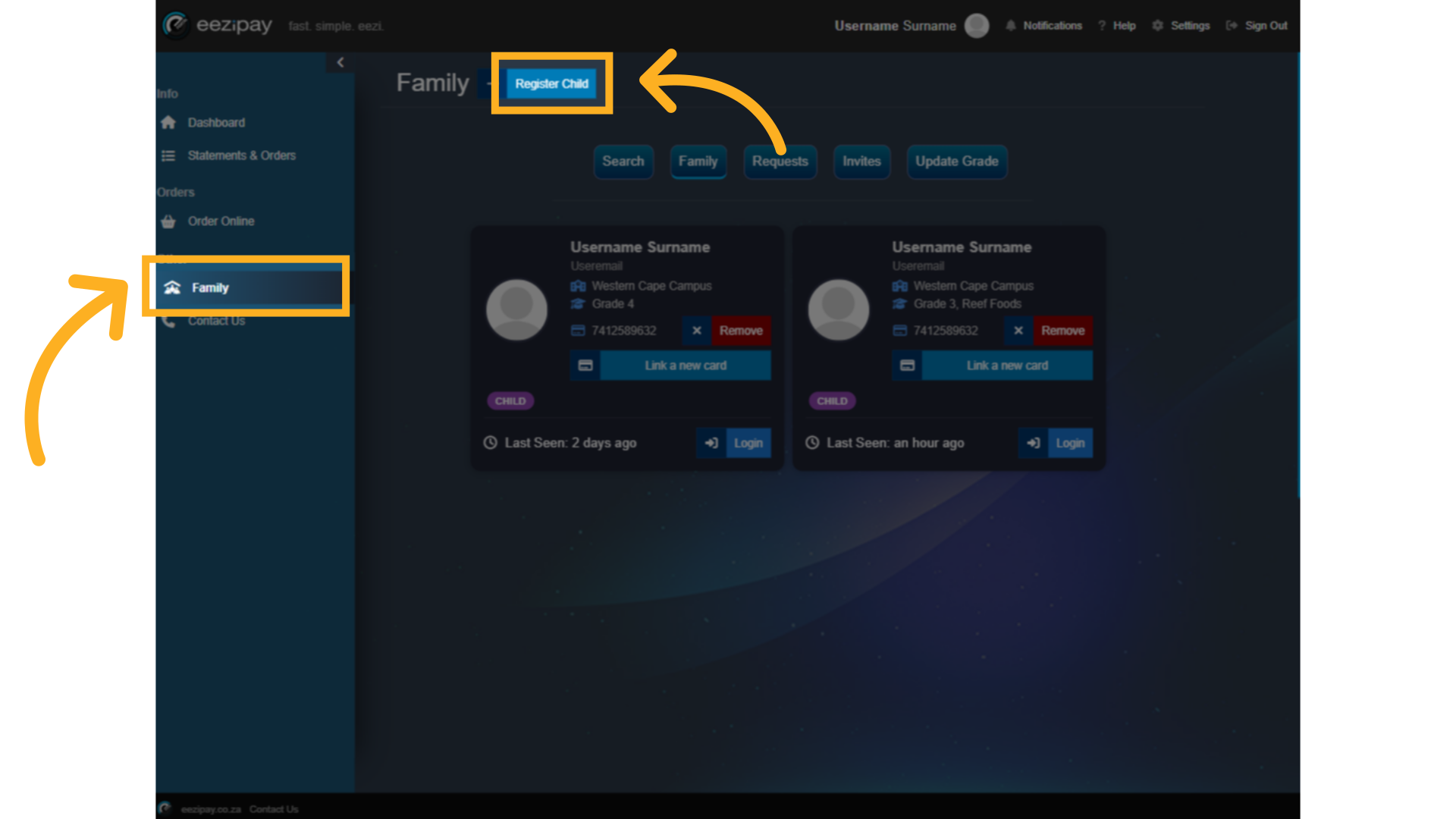Remove card from Grade 4 child
This screenshot has width=1456, height=819.
[x=741, y=331]
